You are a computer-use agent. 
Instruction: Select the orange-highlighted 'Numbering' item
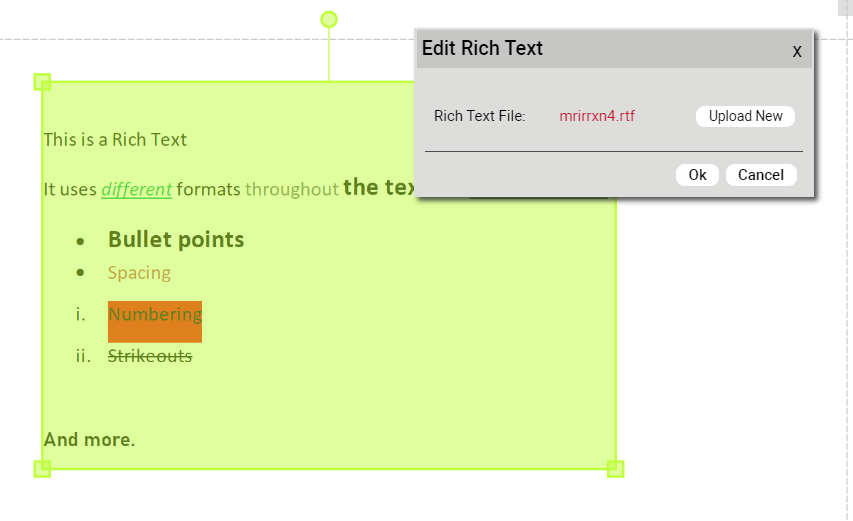pyautogui.click(x=155, y=315)
